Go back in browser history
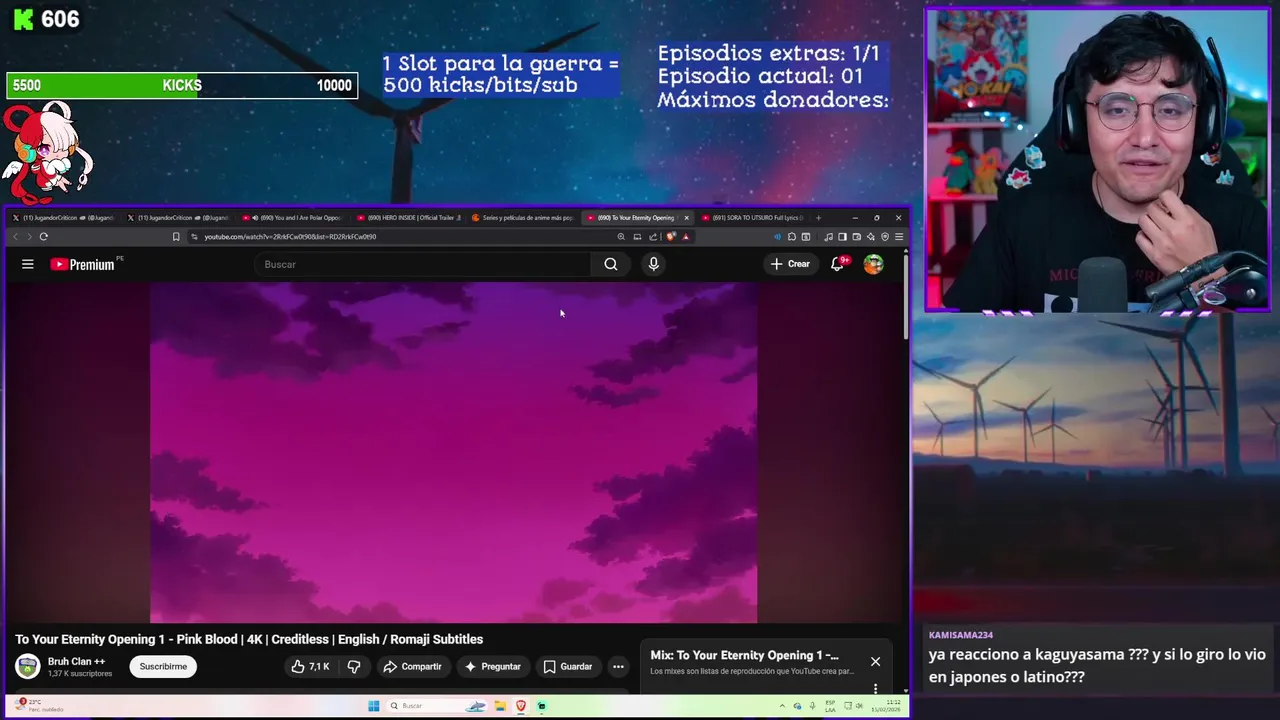The image size is (1280, 720). [15, 237]
